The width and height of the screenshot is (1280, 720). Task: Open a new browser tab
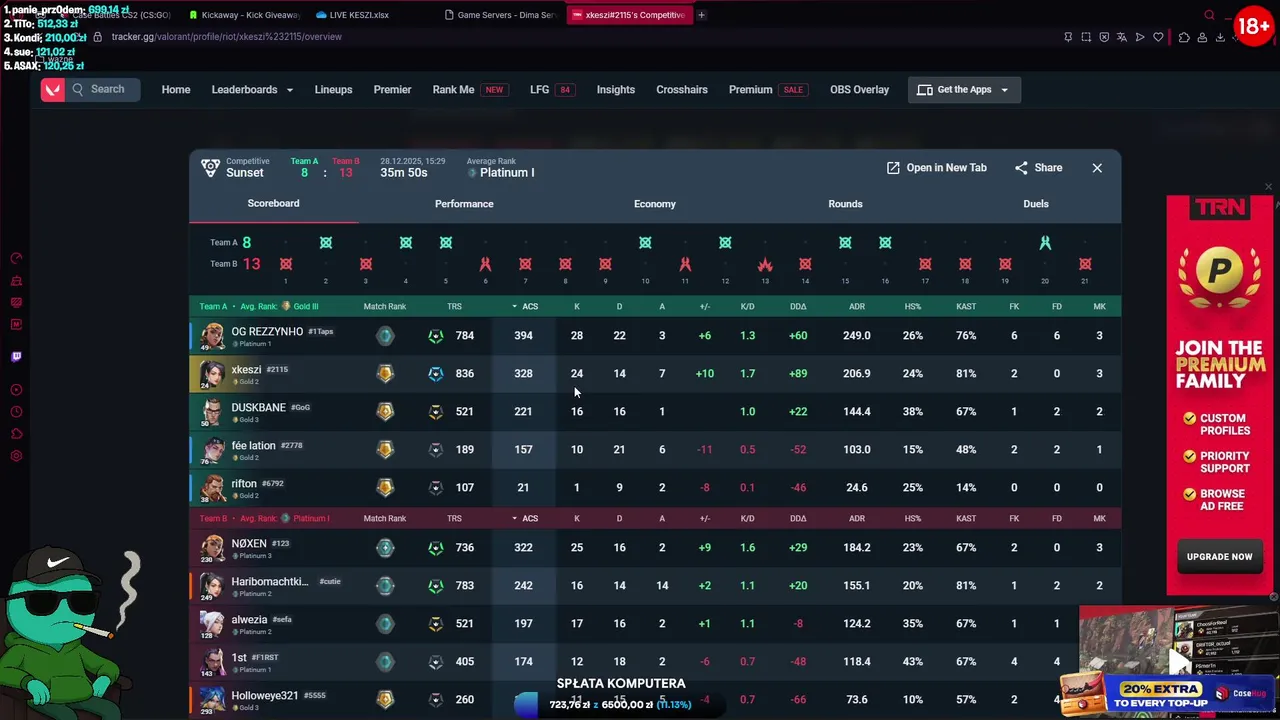[701, 15]
